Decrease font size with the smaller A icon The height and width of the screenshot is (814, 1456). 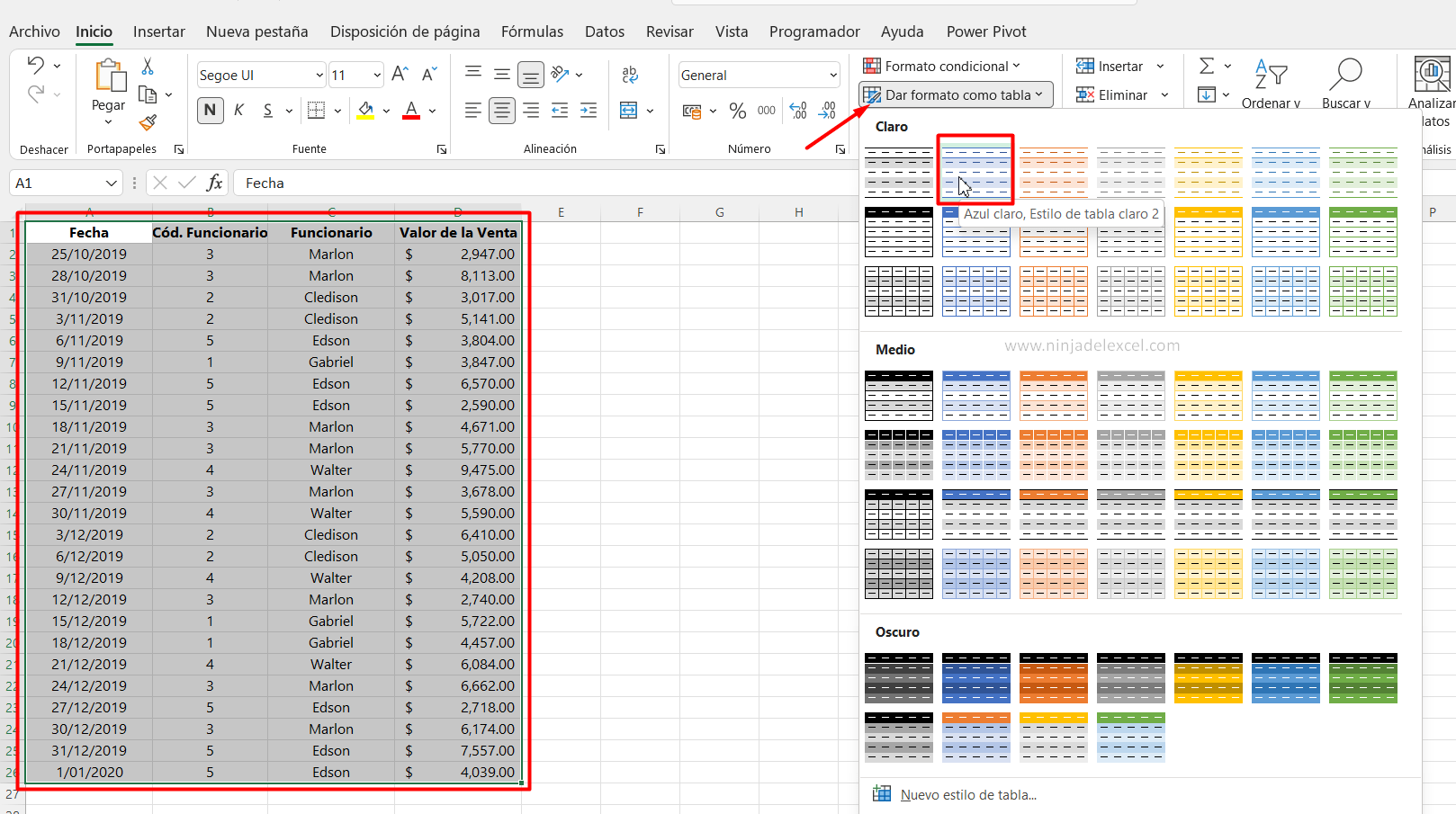[429, 75]
